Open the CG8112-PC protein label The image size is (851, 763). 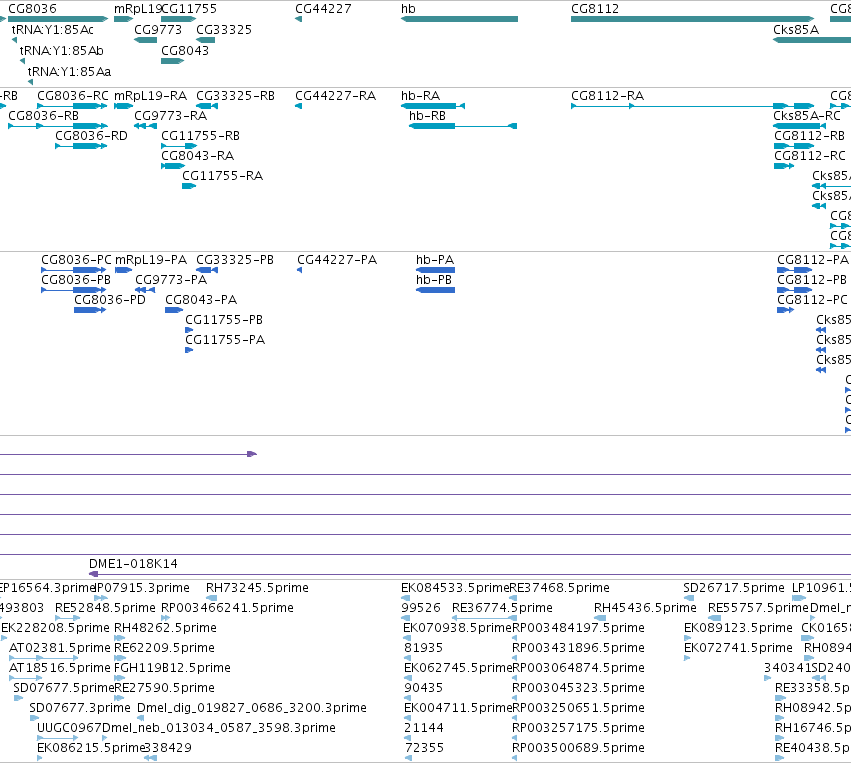[812, 300]
